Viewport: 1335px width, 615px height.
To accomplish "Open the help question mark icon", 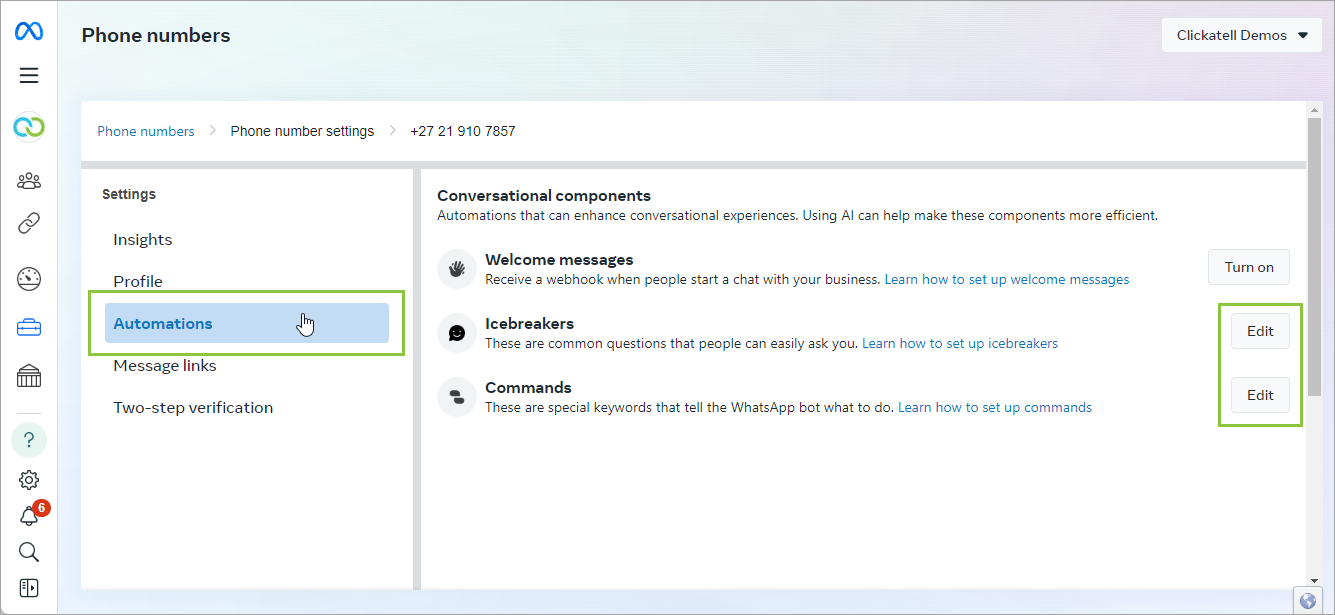I will pyautogui.click(x=29, y=440).
